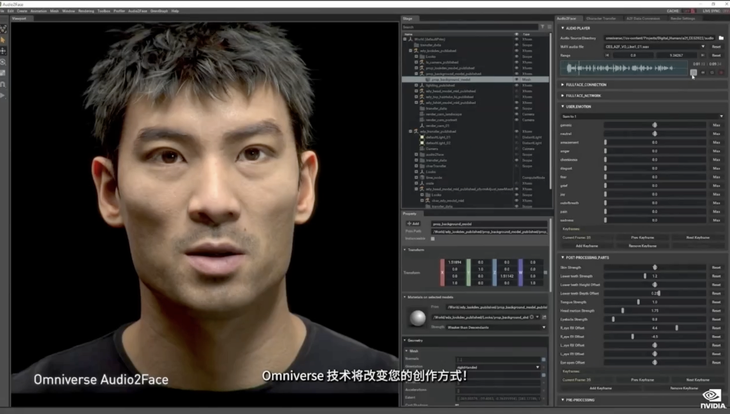Click the range end skip icon in audio player
This screenshot has width=730, height=414.
tap(703, 55)
